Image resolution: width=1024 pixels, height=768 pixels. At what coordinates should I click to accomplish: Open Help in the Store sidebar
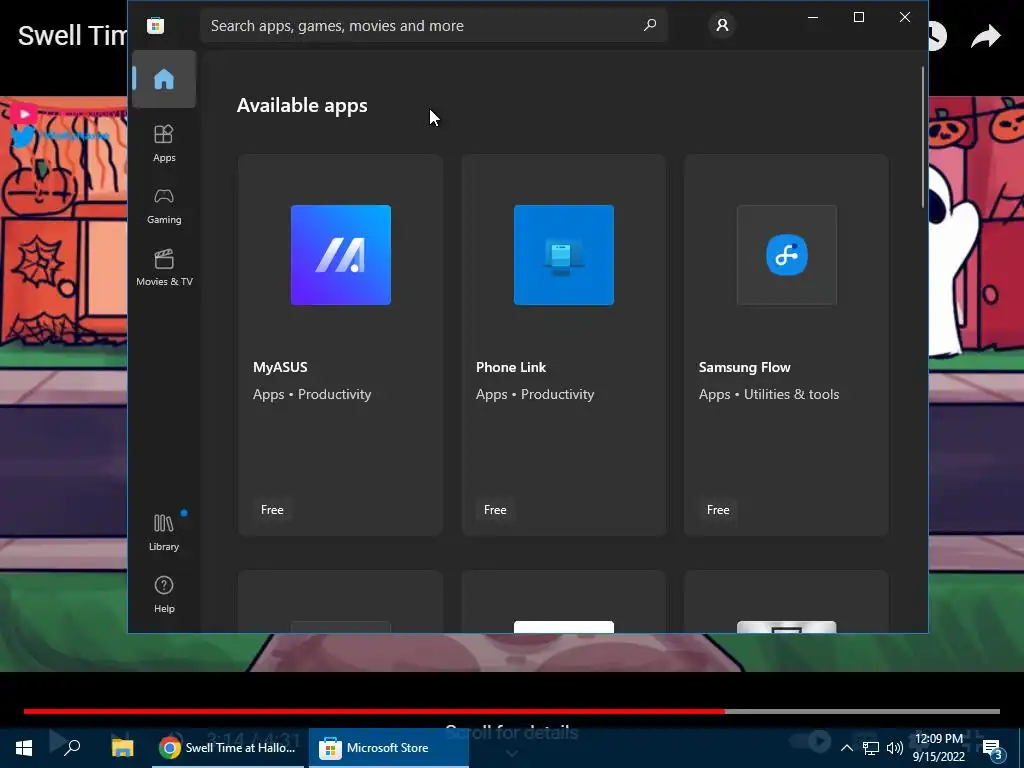click(164, 594)
